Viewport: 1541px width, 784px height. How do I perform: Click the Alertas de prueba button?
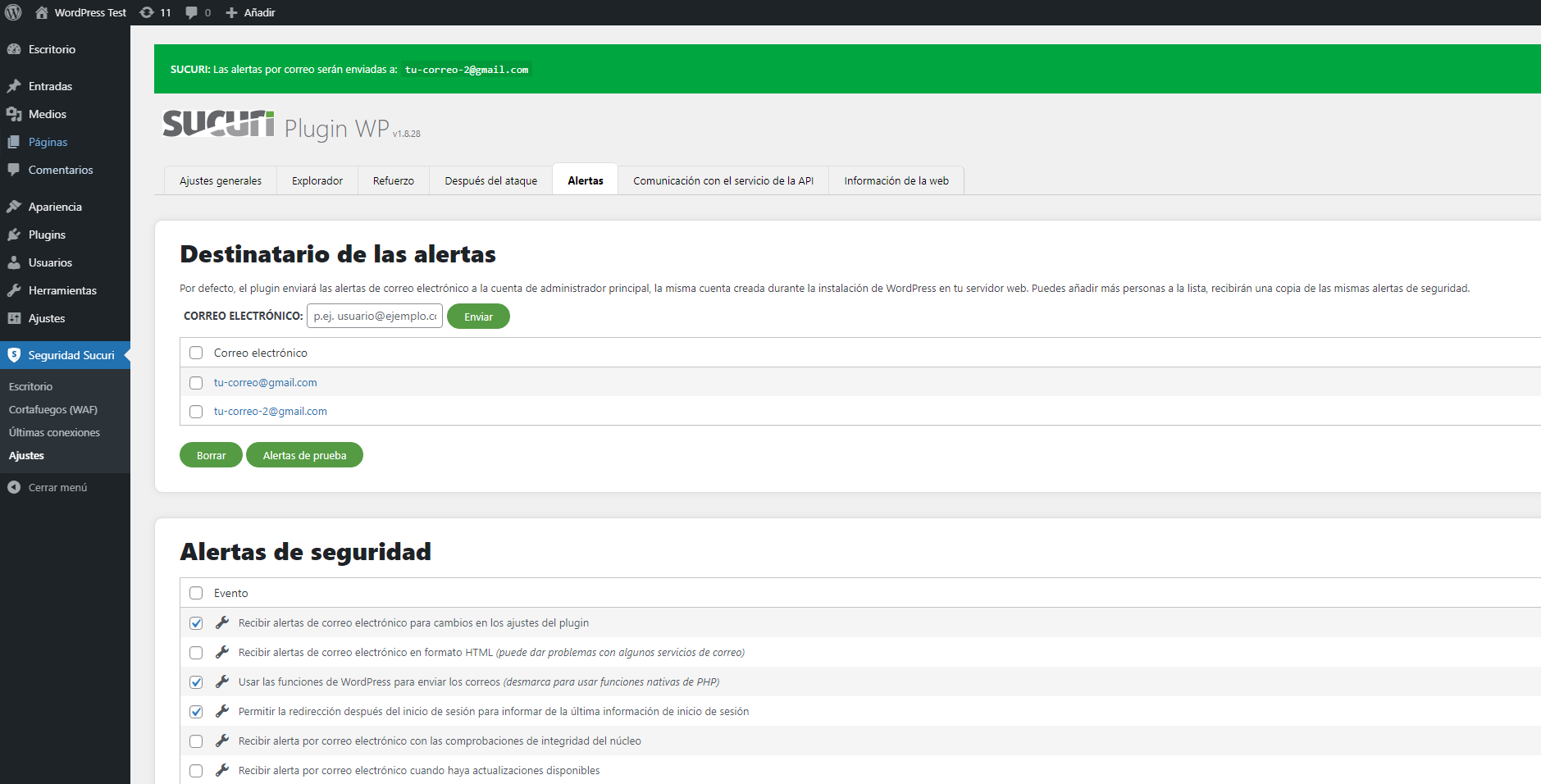304,455
